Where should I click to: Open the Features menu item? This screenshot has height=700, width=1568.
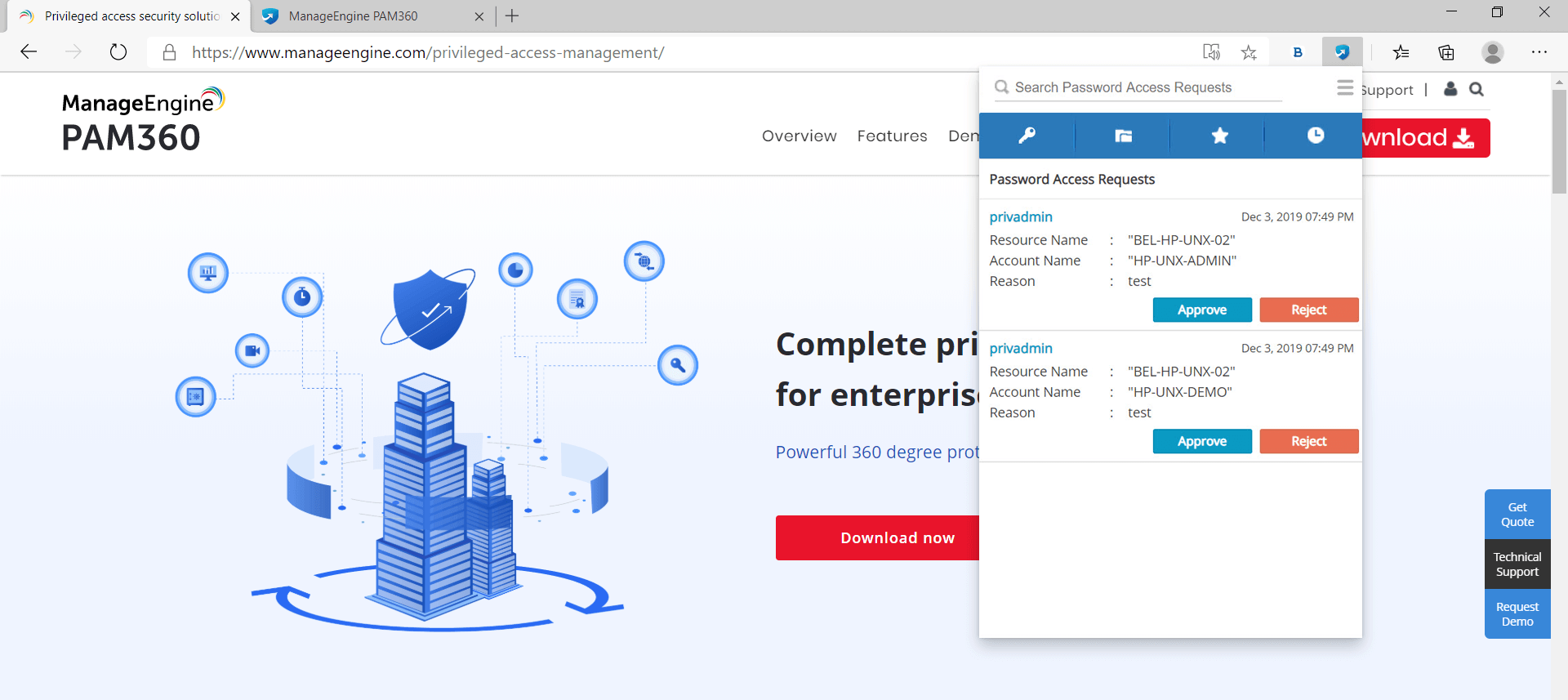[892, 136]
